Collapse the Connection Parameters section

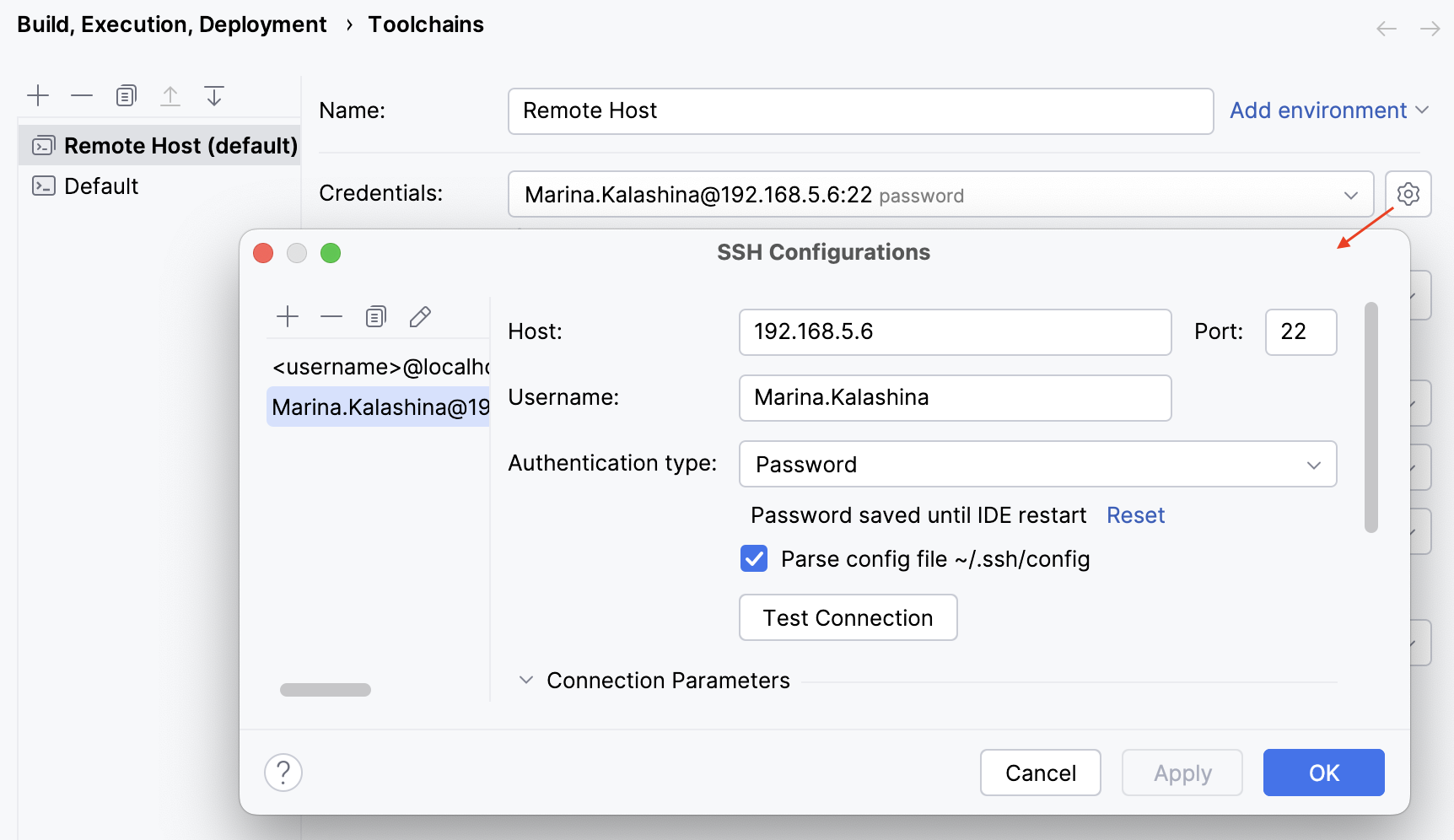[x=526, y=680]
